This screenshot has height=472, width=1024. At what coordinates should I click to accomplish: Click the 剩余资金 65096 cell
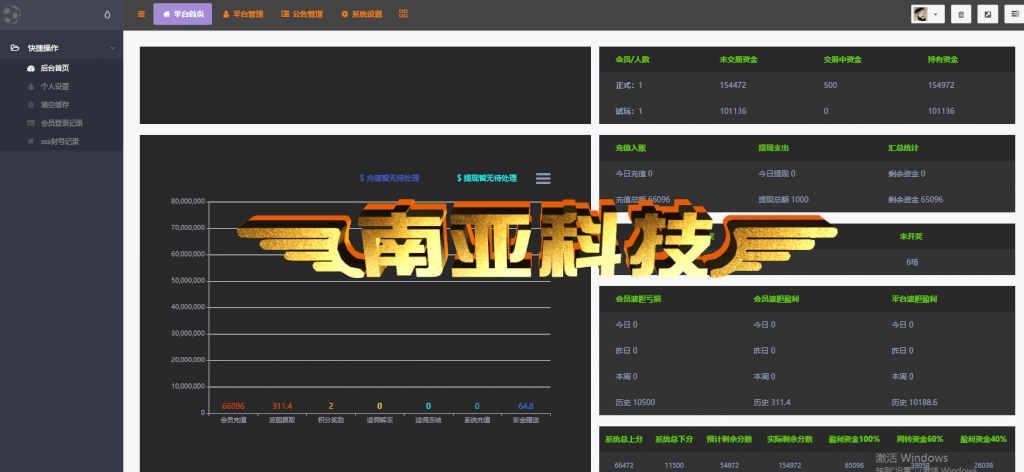click(x=915, y=199)
